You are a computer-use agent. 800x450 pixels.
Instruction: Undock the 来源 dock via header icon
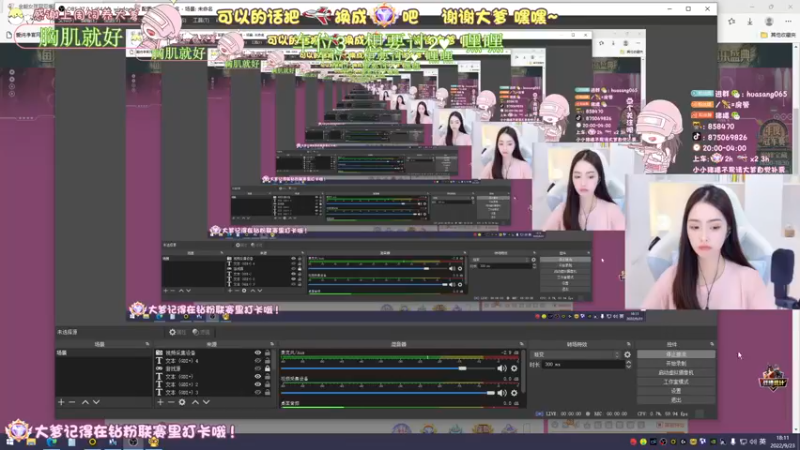point(272,344)
